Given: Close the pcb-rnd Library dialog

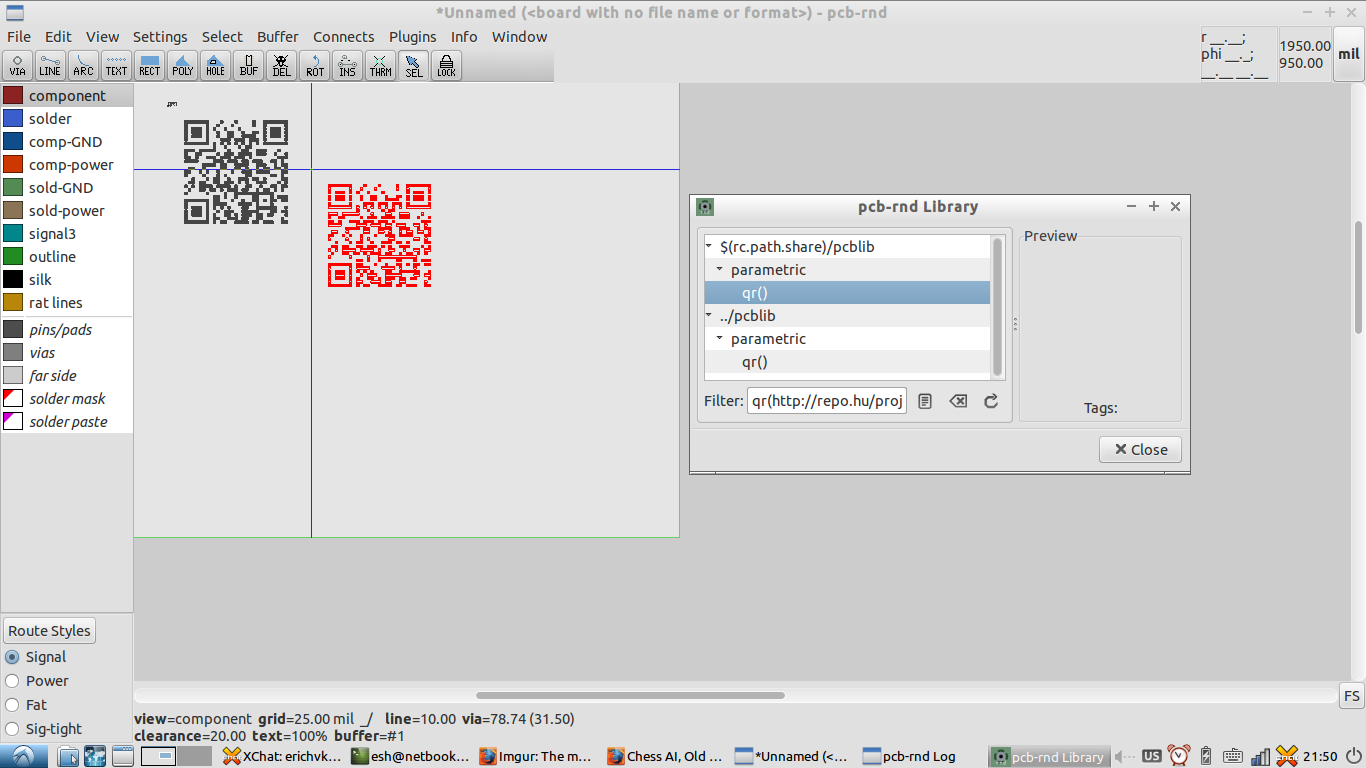Looking at the screenshot, I should [x=1140, y=448].
